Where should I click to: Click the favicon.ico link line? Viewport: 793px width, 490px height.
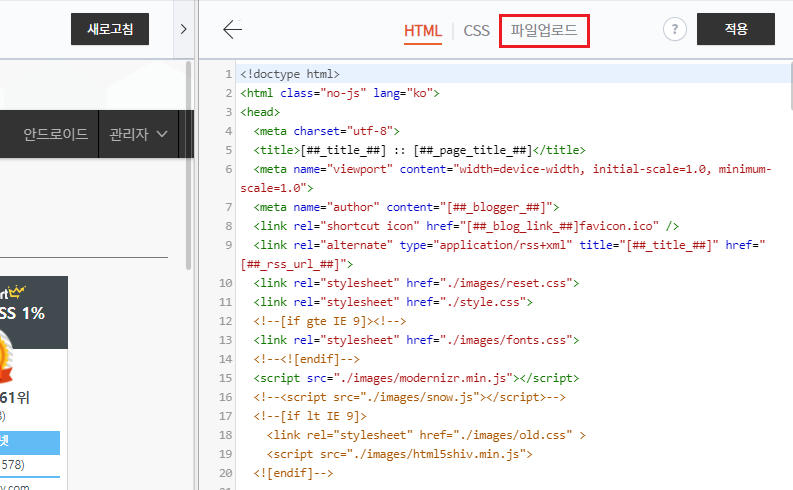click(x=466, y=226)
